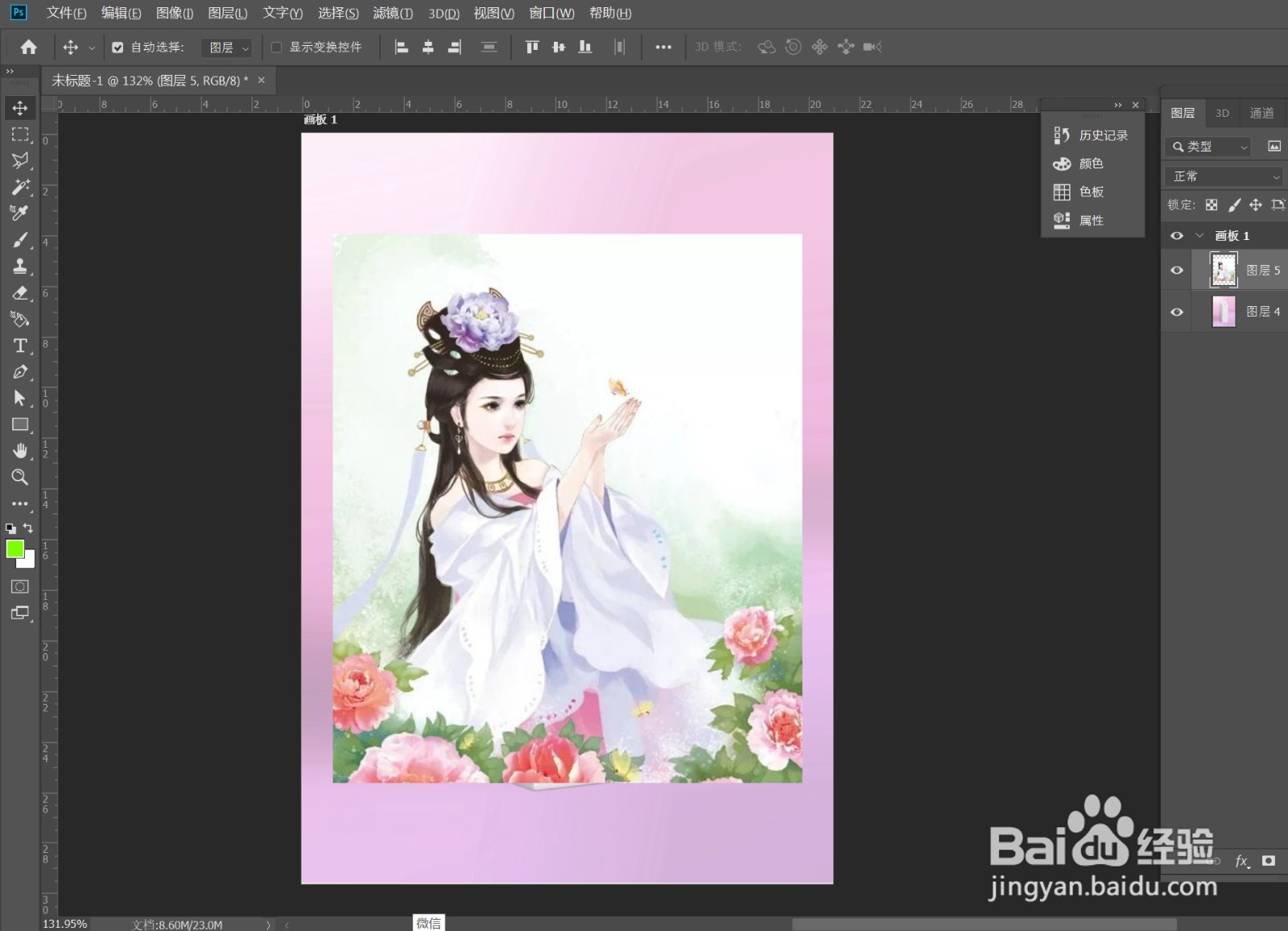Align top edges
The width and height of the screenshot is (1288, 931).
[532, 47]
